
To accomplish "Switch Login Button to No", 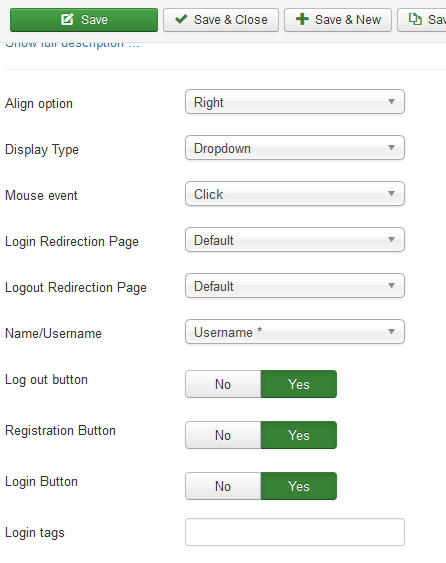I will coord(223,486).
